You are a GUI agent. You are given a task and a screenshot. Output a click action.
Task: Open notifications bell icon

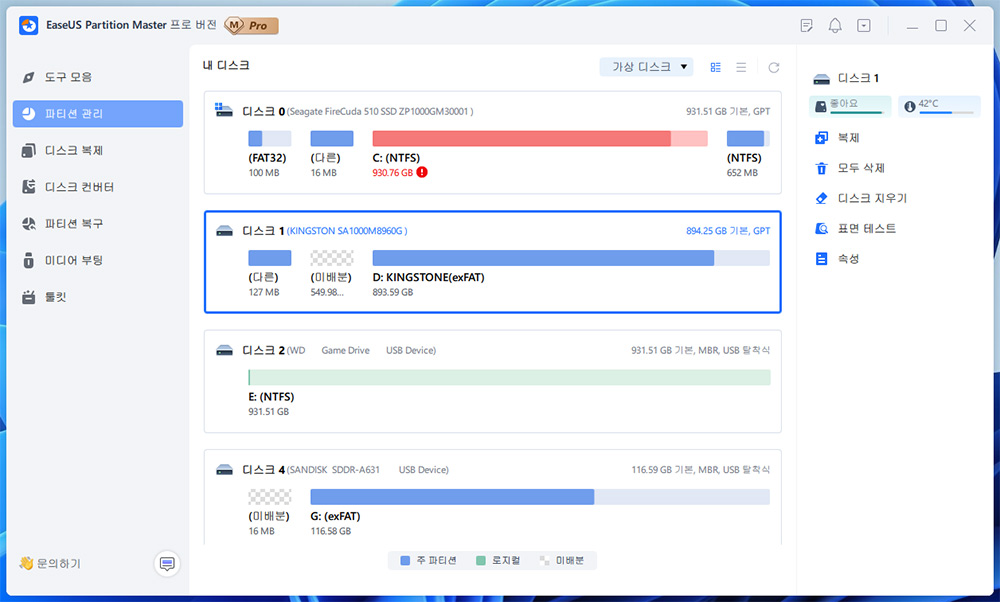coord(835,26)
